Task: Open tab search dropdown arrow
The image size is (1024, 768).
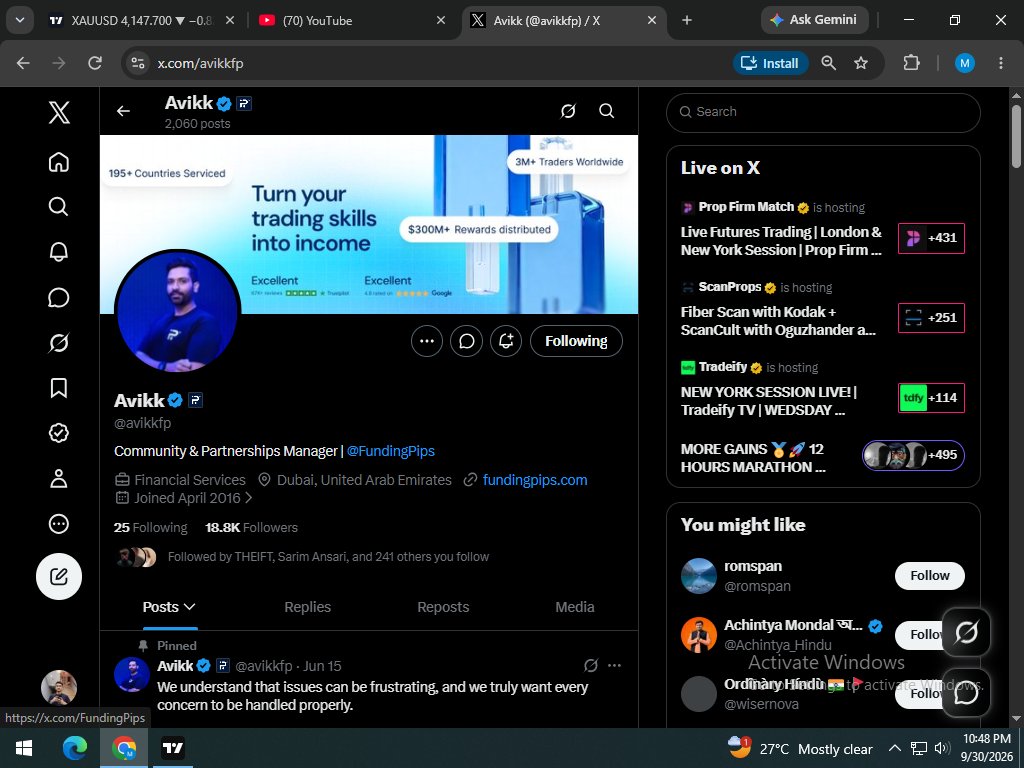Action: click(20, 20)
